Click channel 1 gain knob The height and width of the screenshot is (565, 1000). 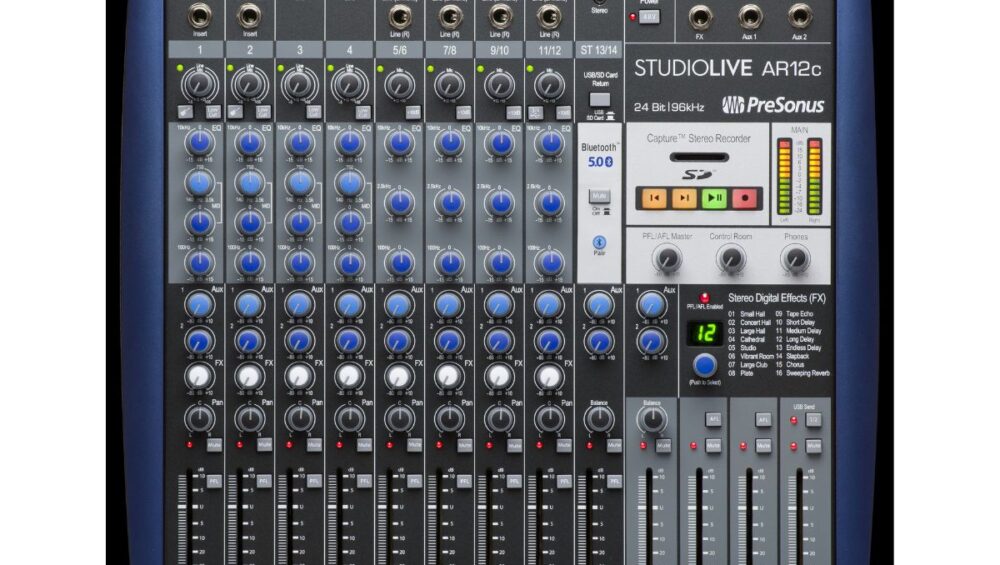coord(200,84)
